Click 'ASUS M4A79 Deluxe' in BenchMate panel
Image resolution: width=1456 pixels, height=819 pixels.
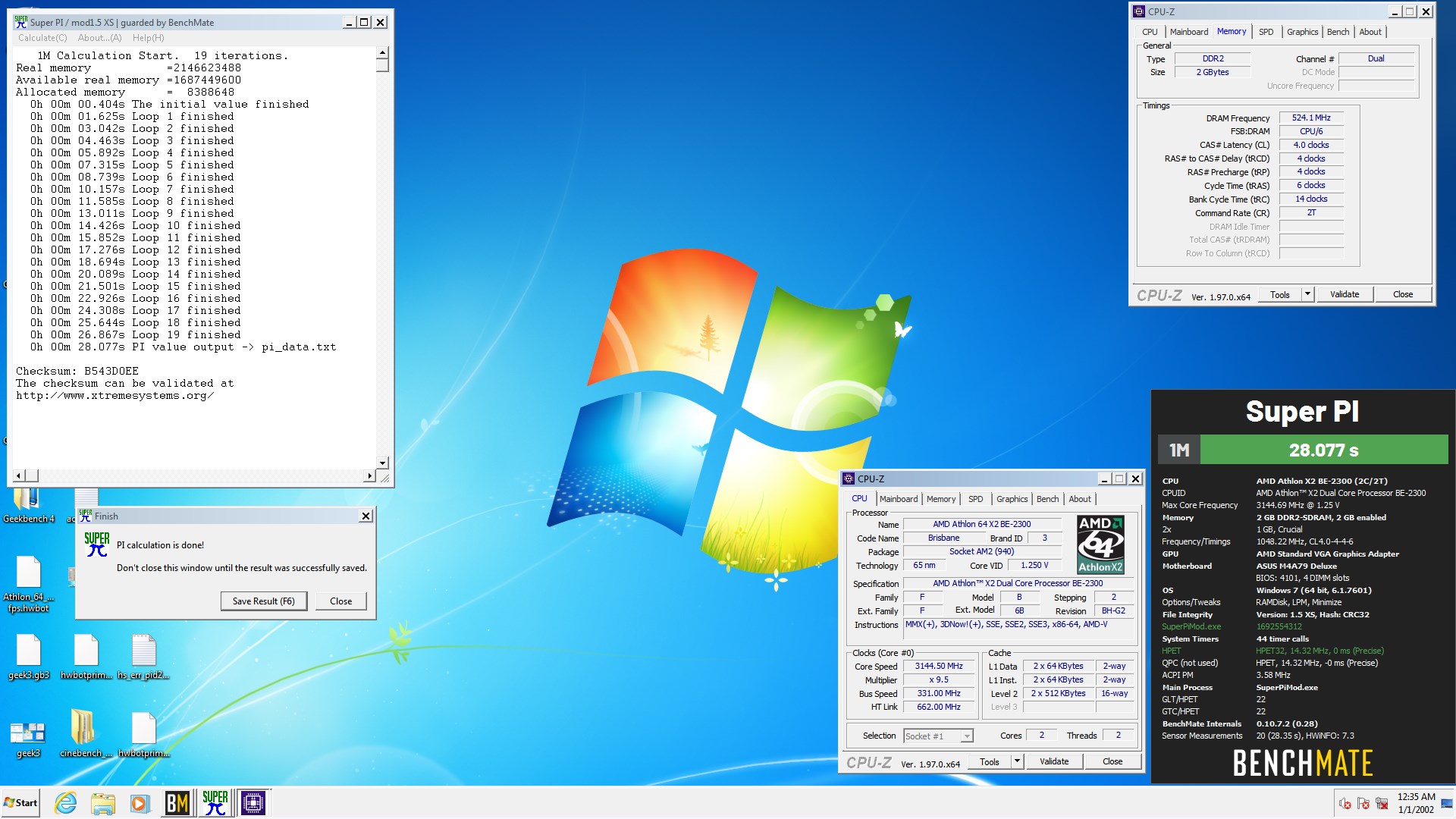(1296, 566)
